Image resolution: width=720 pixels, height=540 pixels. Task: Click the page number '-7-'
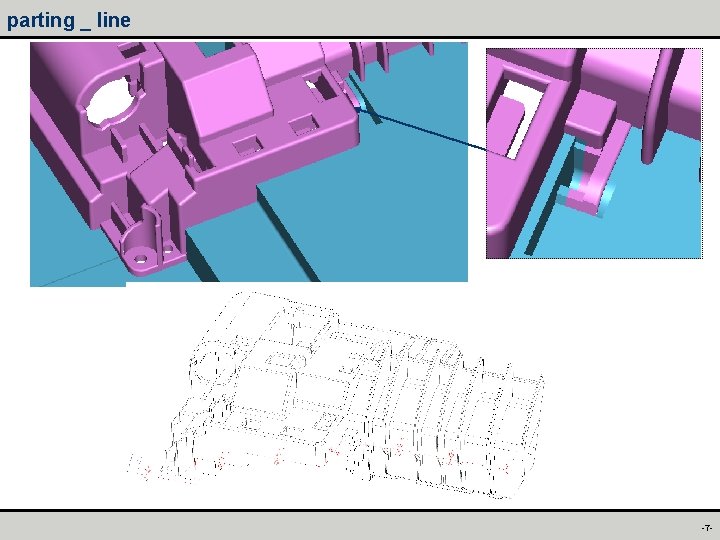click(706, 527)
